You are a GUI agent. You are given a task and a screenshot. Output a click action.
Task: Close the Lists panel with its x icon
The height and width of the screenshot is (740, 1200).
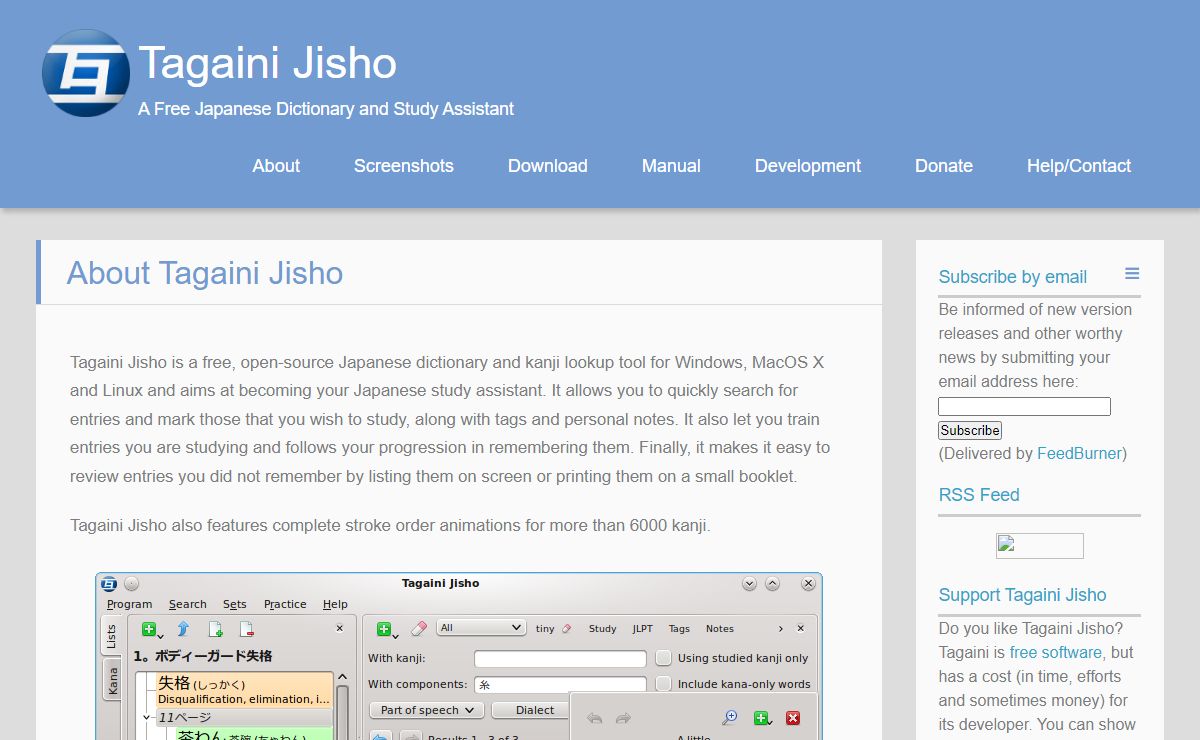[x=339, y=629]
